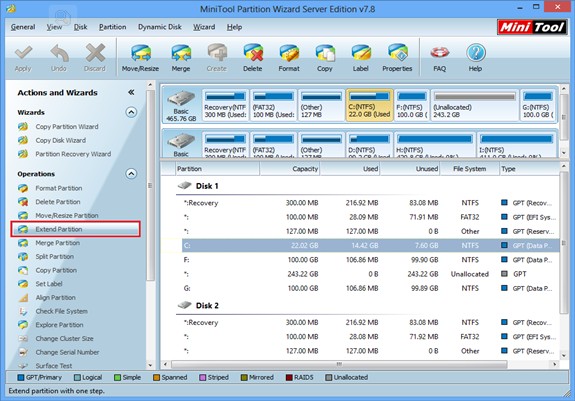The width and height of the screenshot is (575, 401).
Task: Click the horizontal scrollbar of partition list
Action: (339, 364)
